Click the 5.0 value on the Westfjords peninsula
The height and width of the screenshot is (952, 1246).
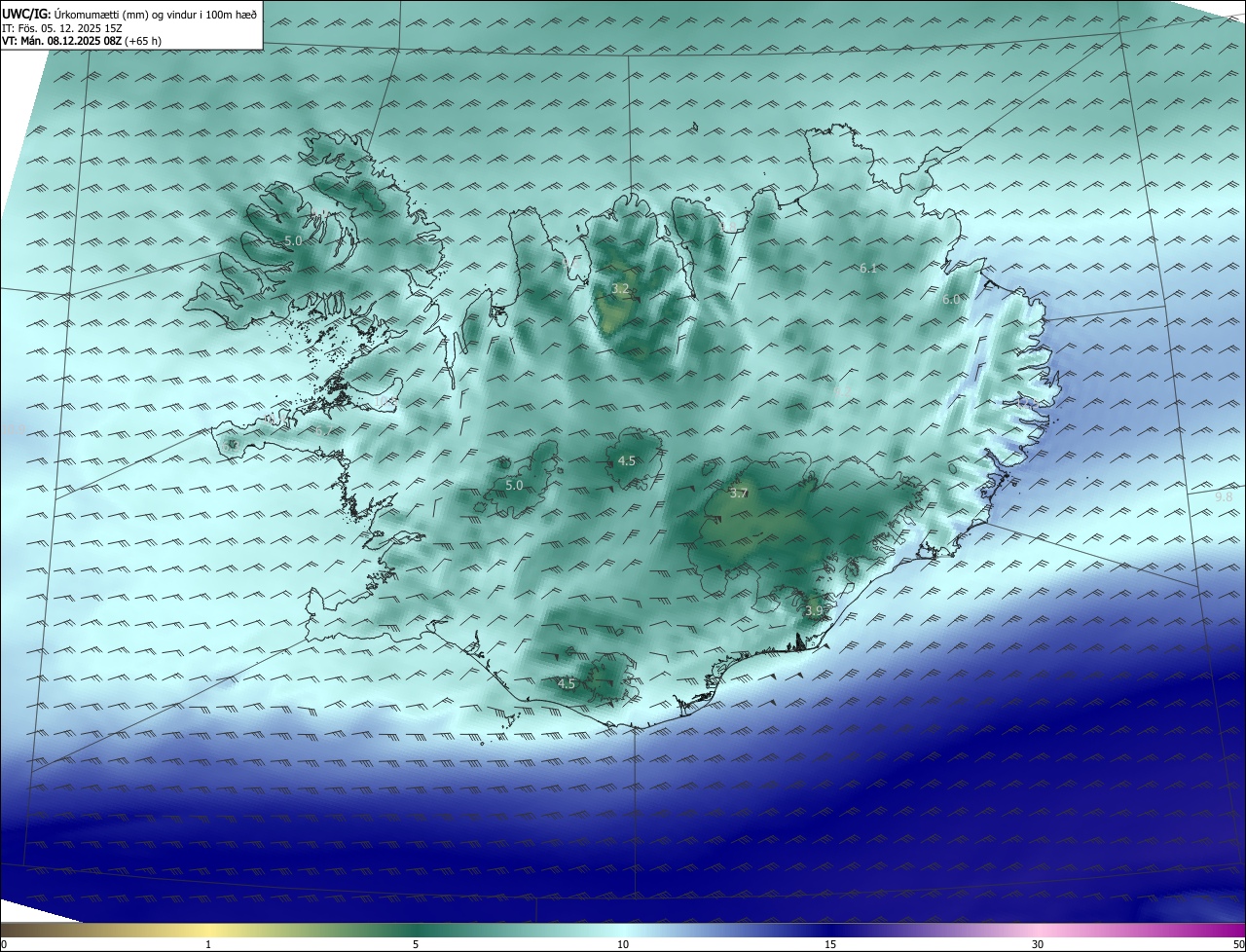coord(293,239)
